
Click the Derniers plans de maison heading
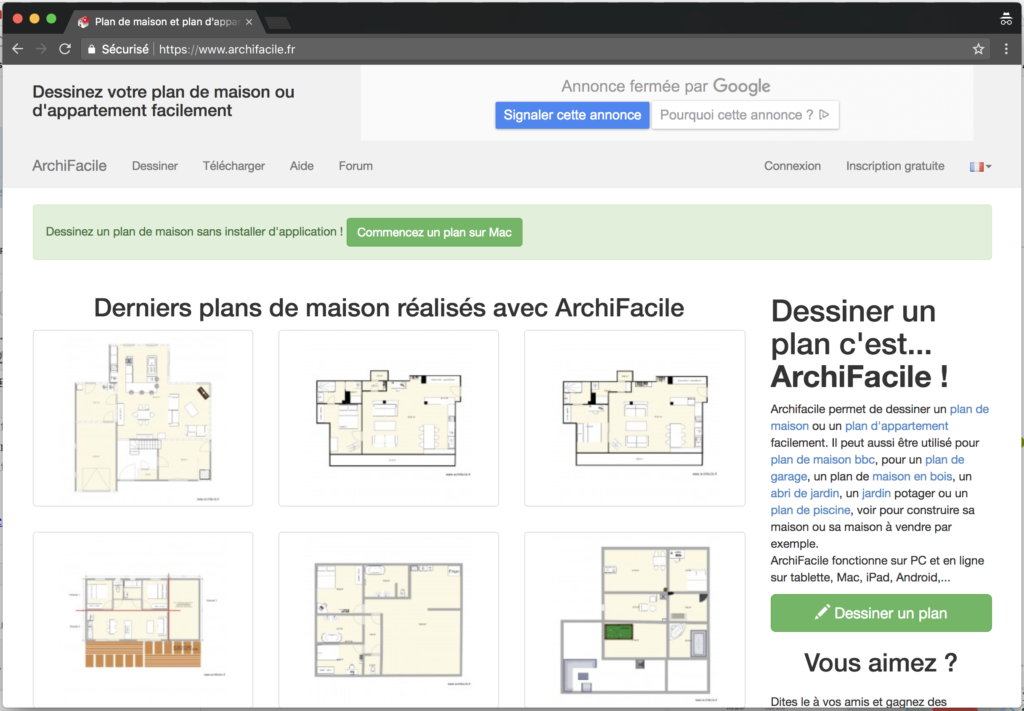pyautogui.click(x=389, y=308)
